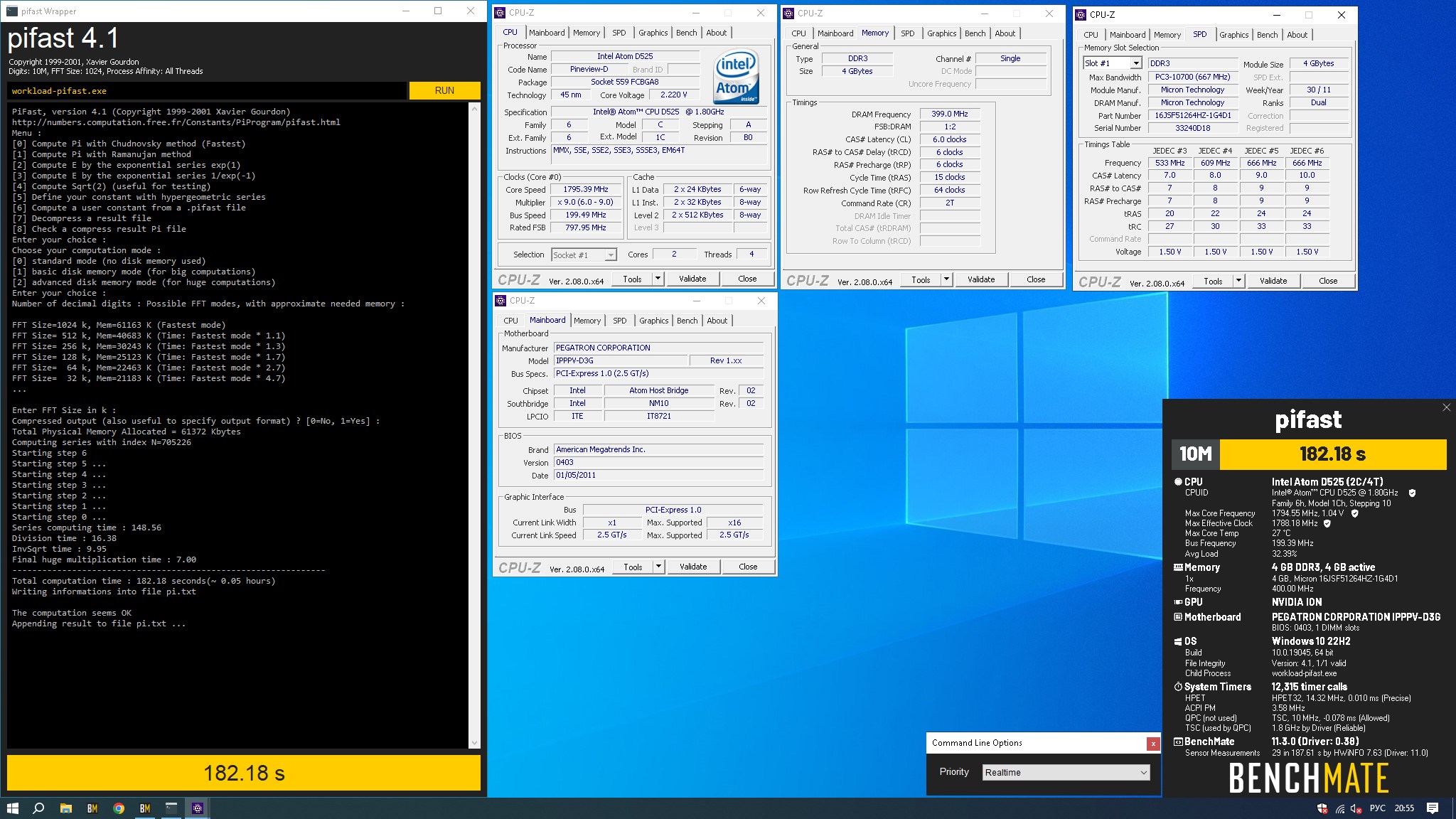This screenshot has width=1456, height=819.
Task: Open the first BenchMate taskbar icon
Action: [92, 808]
